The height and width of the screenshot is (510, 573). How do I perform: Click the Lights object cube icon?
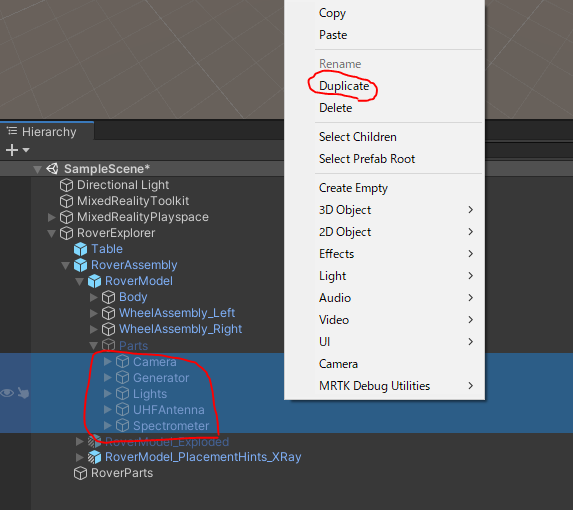(122, 393)
